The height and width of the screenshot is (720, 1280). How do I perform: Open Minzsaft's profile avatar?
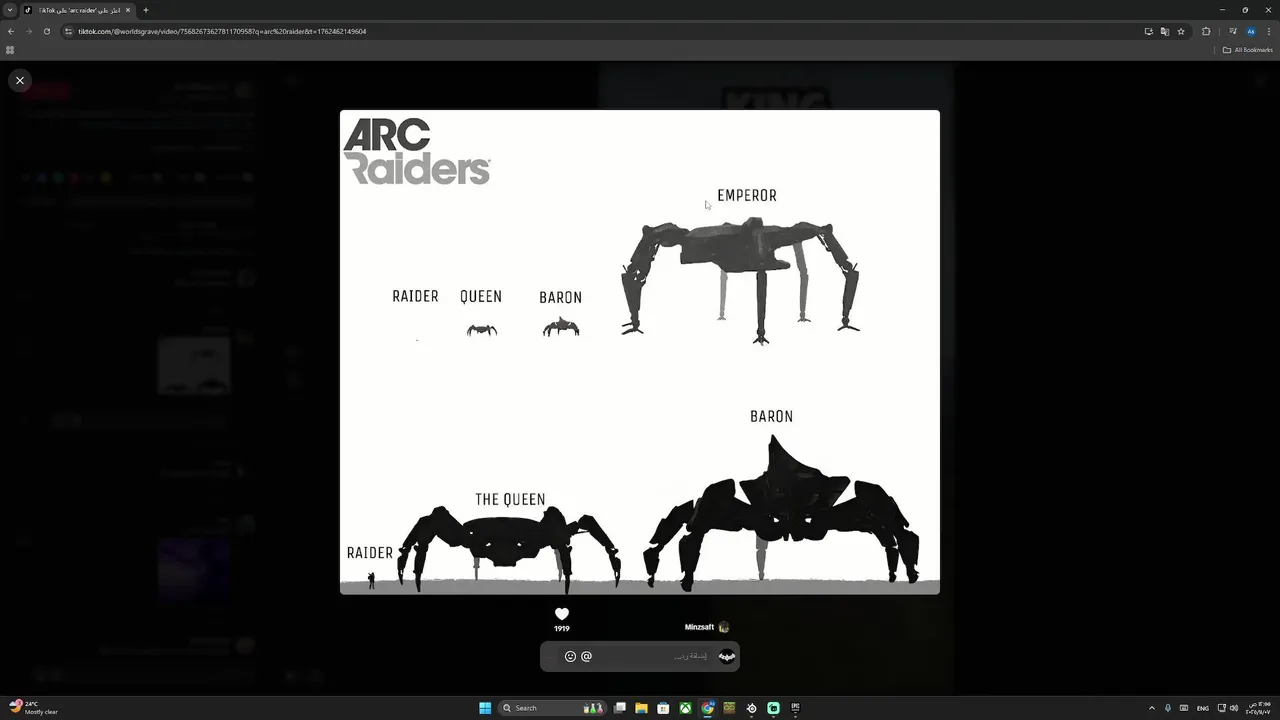tap(724, 627)
